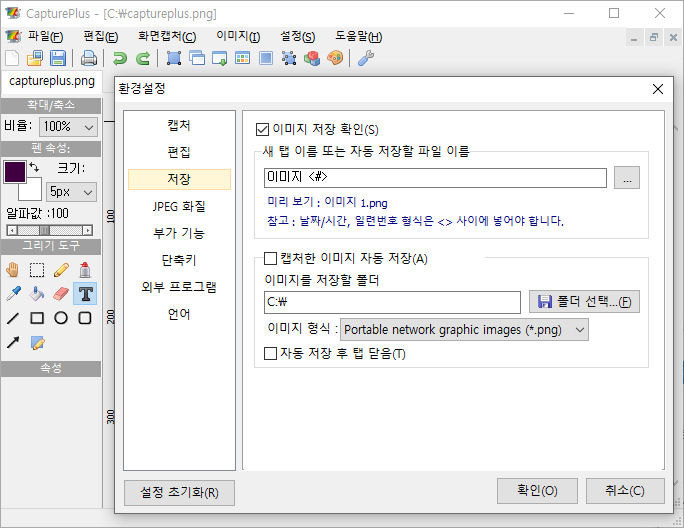
Task: Pick the Eyedropper color picker tool
Action: click(12, 294)
